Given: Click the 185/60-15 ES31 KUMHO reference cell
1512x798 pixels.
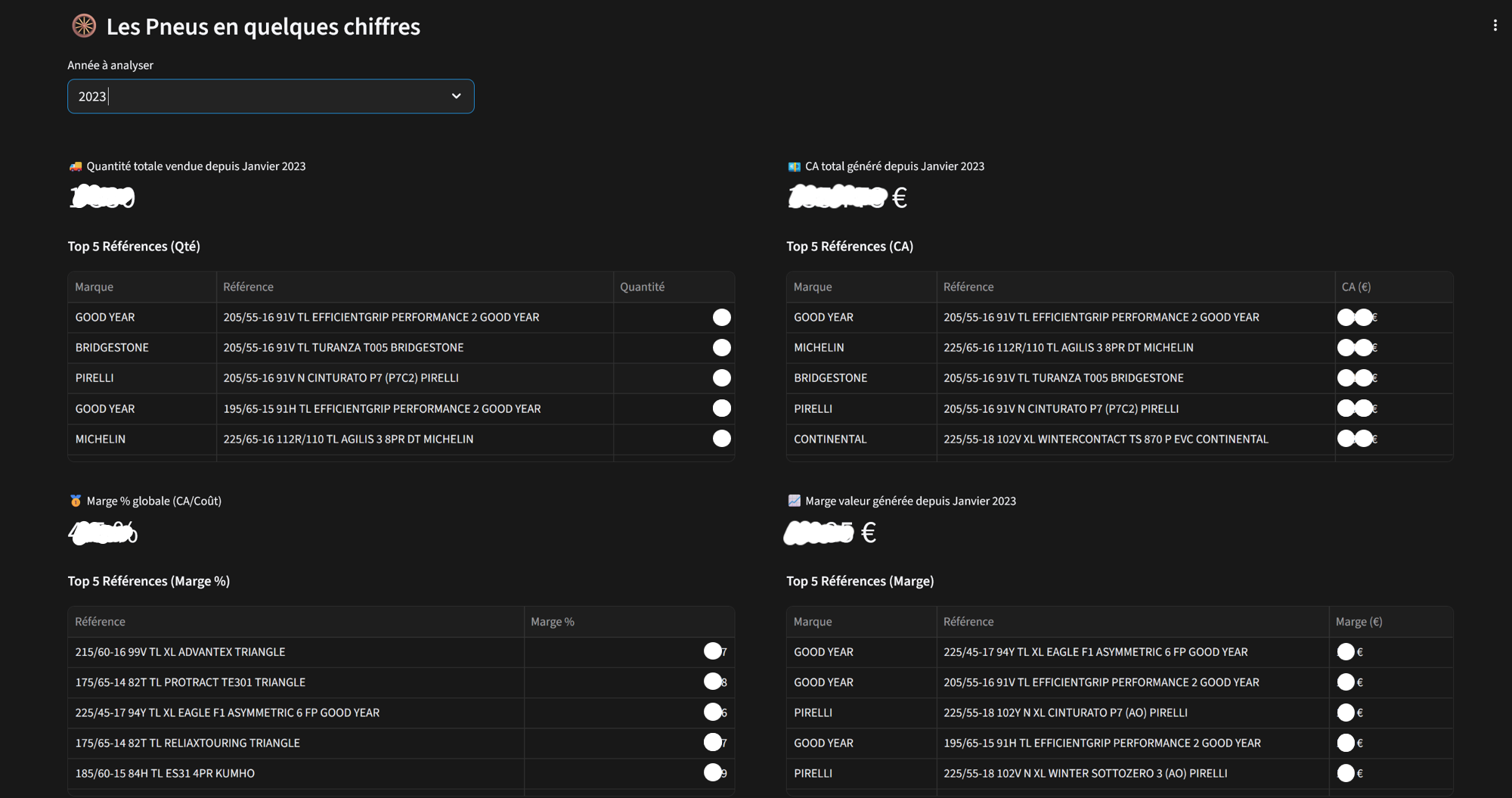Looking at the screenshot, I should [165, 773].
